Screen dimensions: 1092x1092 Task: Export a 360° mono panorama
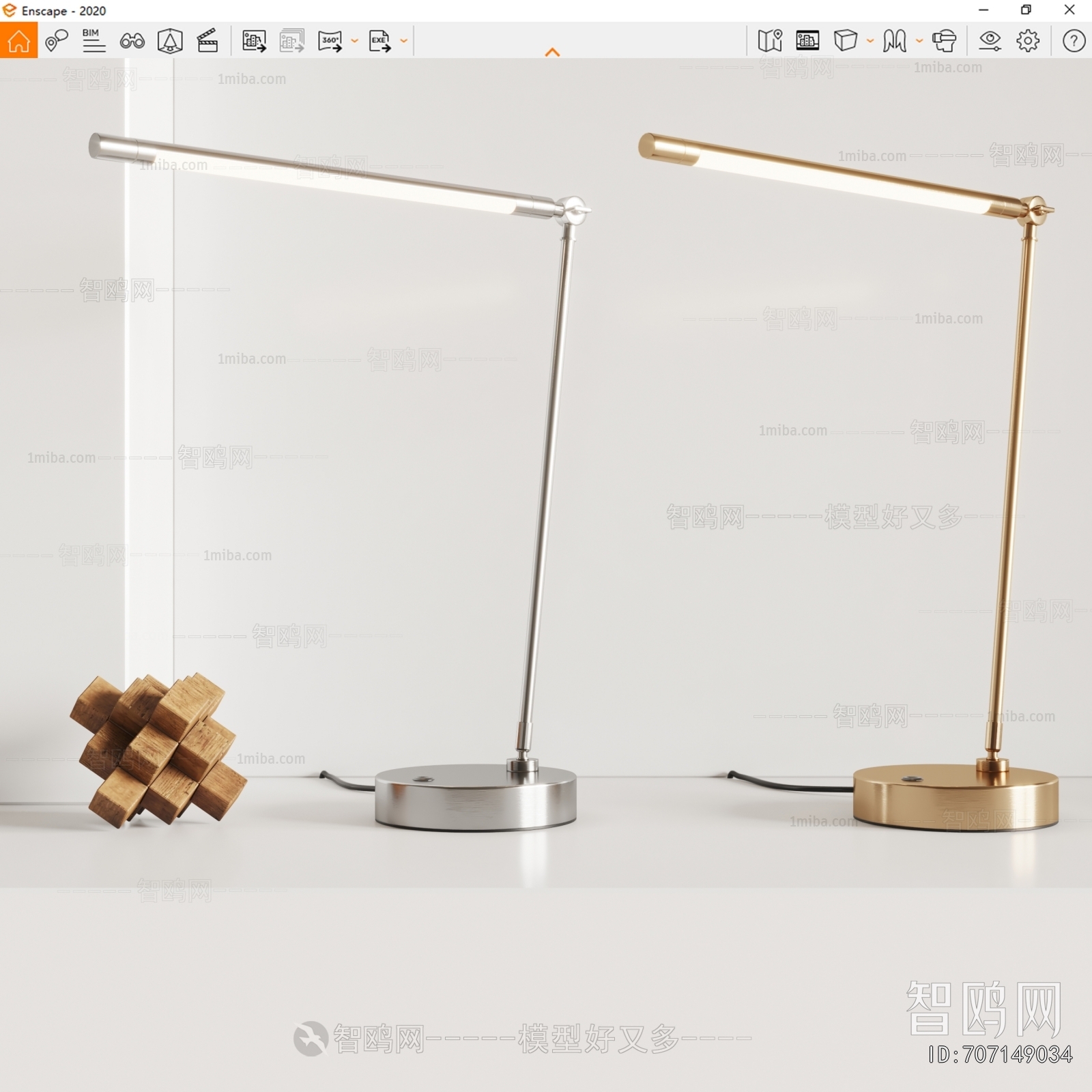[x=330, y=41]
